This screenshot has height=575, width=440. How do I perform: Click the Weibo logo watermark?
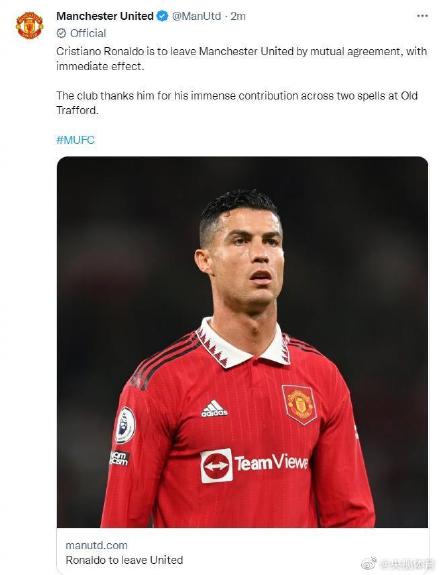(368, 563)
